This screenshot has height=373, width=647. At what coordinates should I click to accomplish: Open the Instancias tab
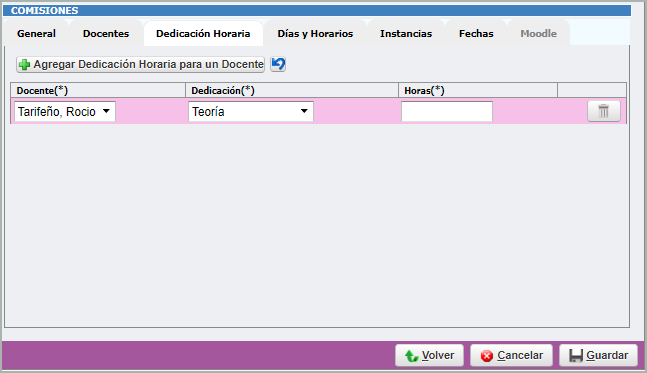pos(406,33)
